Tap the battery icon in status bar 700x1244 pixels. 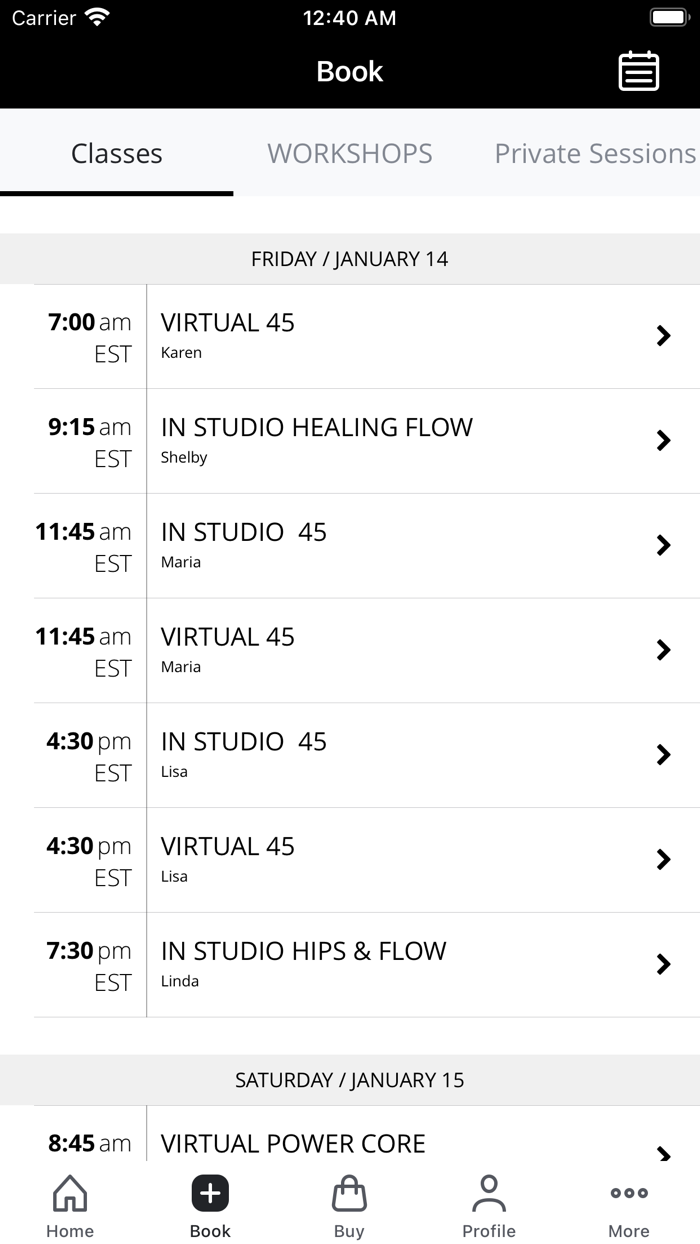click(x=668, y=16)
